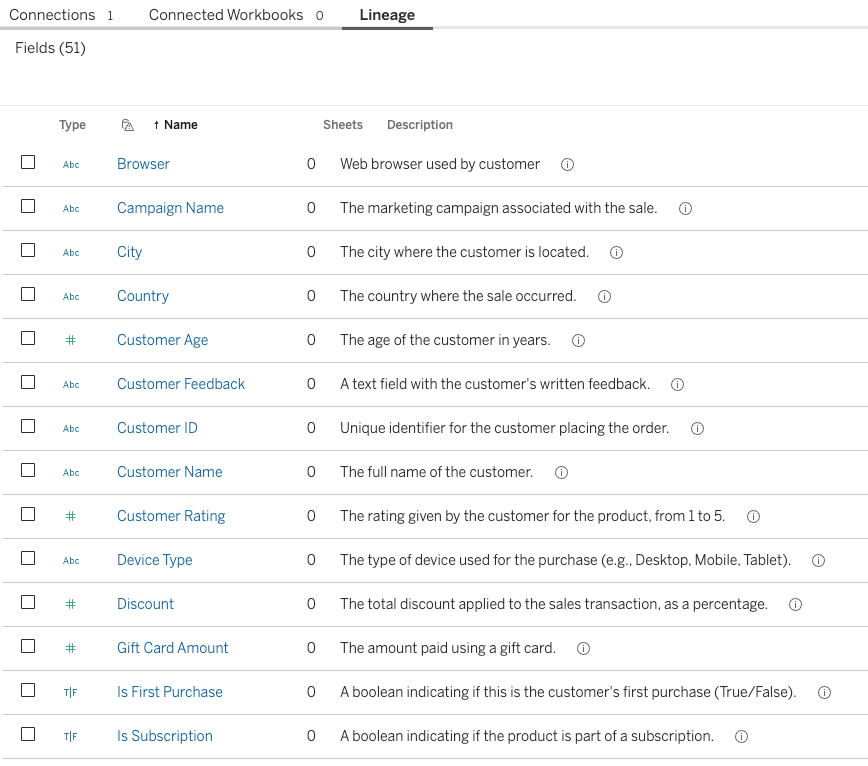Click the number type icon beside Discount
Viewport: 868px width, 766px height.
(71, 604)
